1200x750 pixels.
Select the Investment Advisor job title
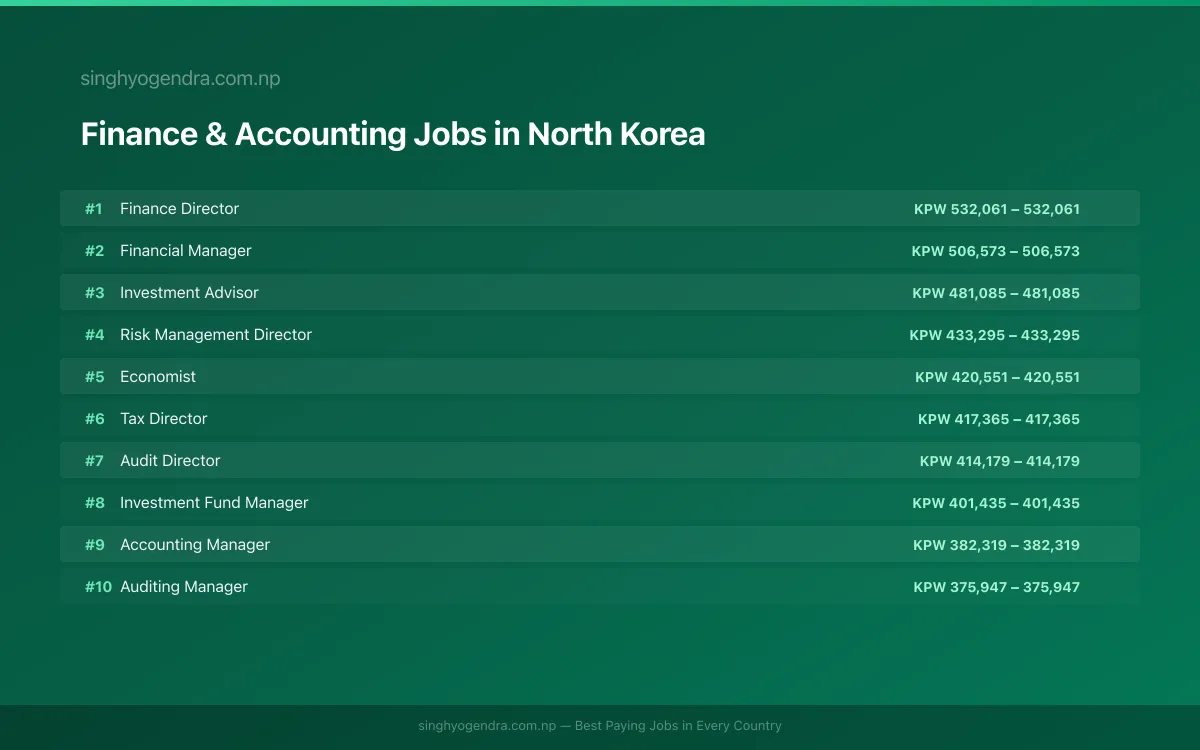tap(189, 293)
